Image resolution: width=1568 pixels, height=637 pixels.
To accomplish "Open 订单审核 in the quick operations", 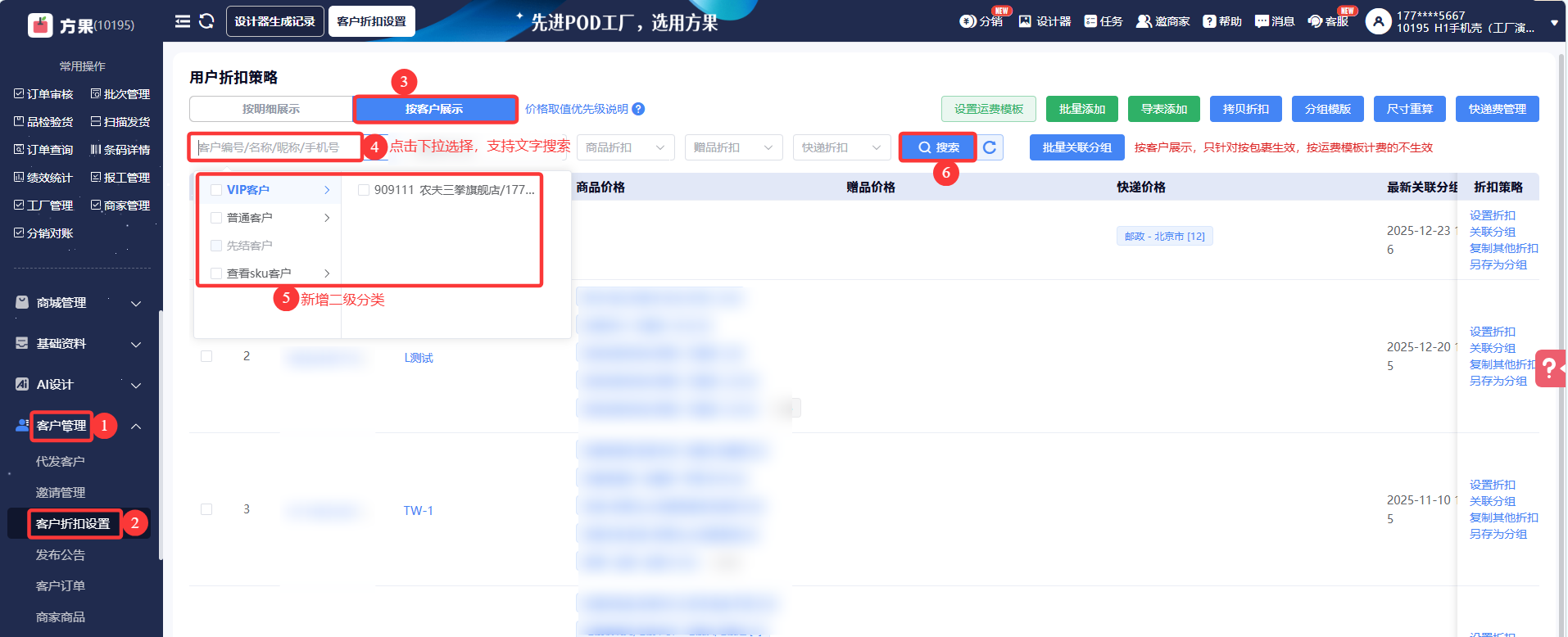I will click(44, 94).
